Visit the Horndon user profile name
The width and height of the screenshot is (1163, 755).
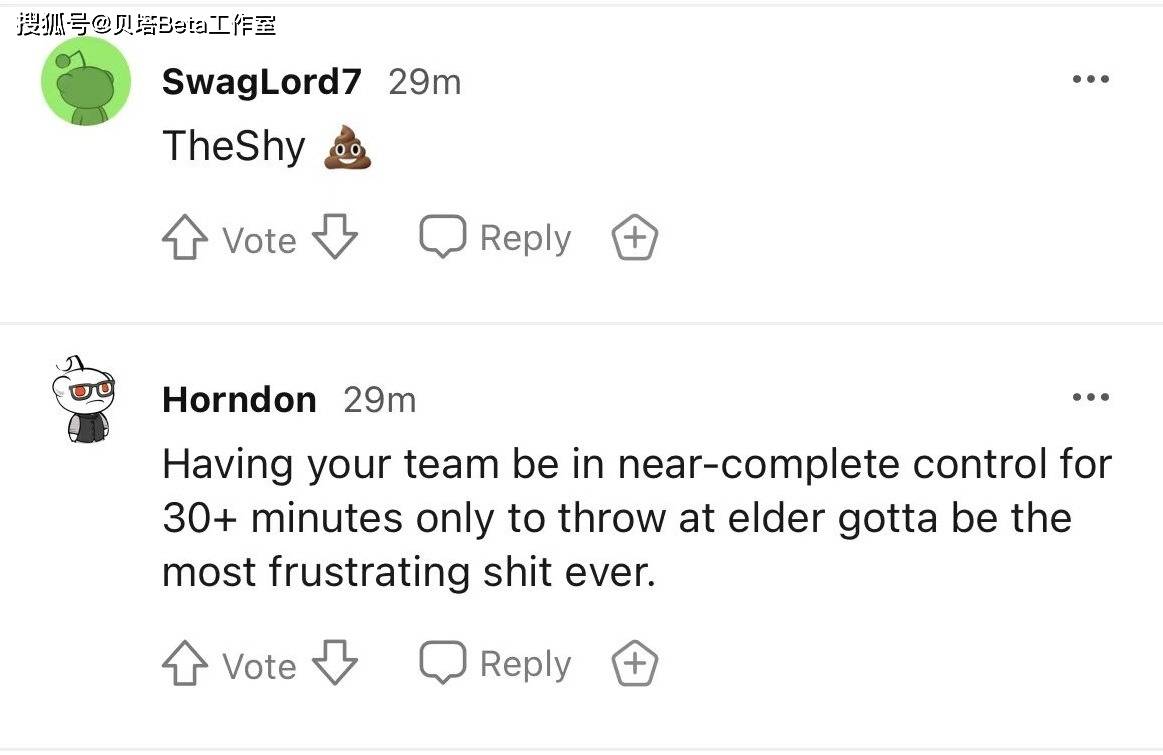[240, 400]
